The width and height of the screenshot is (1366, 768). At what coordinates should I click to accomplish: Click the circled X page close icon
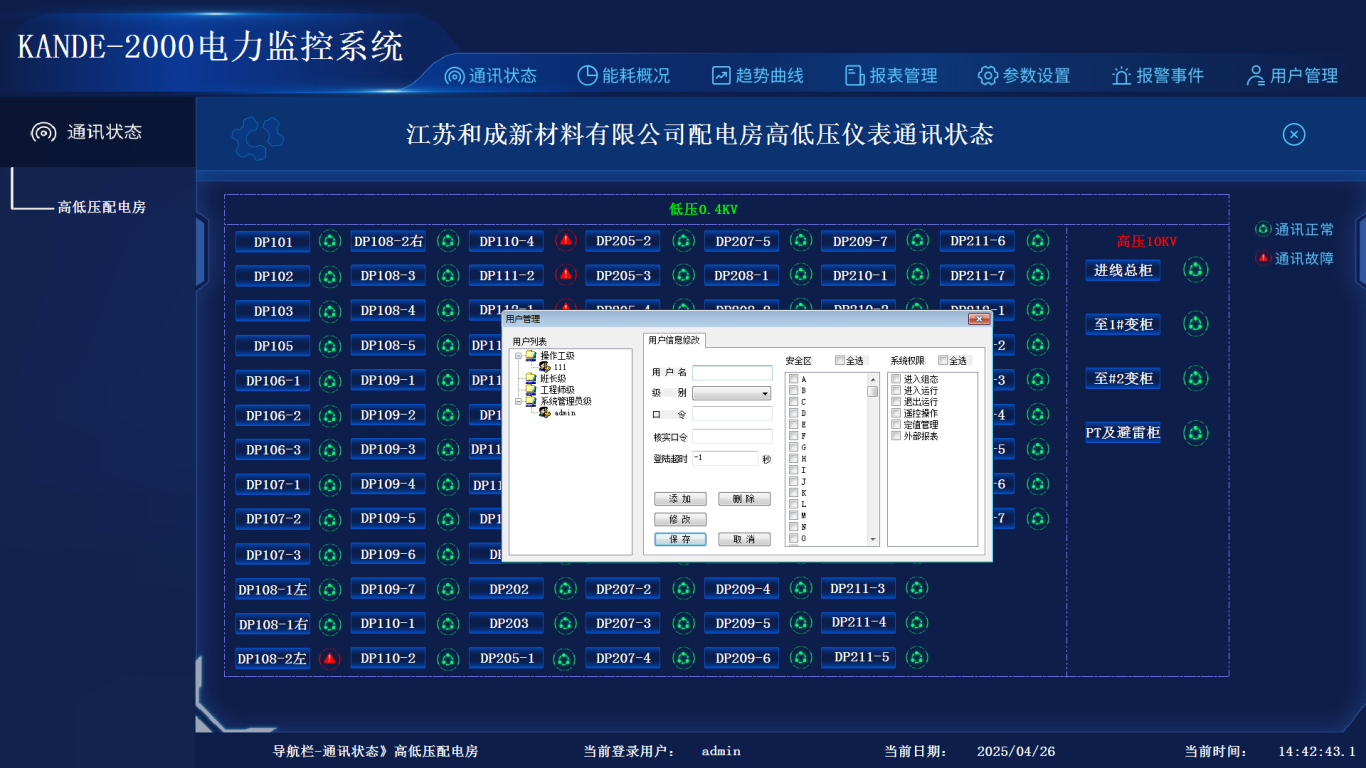coord(1294,134)
